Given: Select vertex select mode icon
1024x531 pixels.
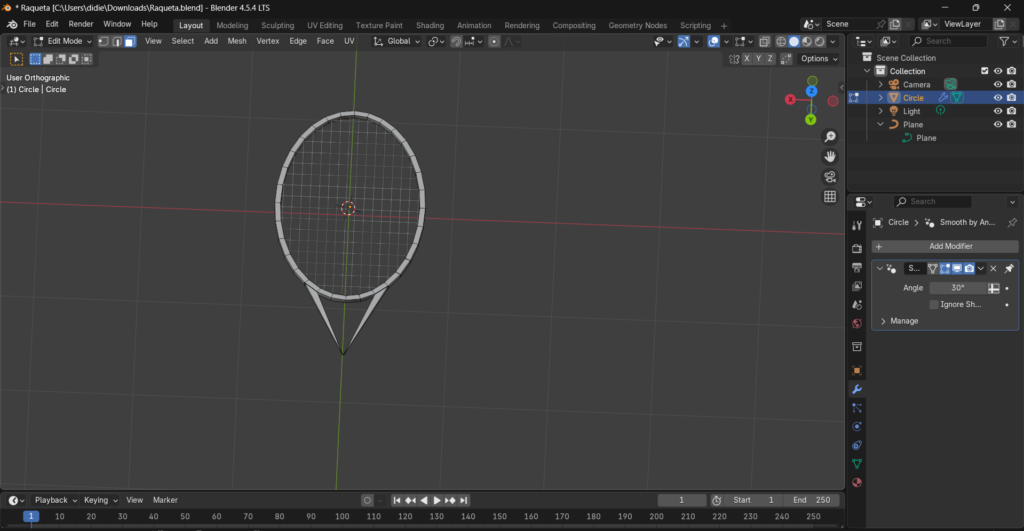Looking at the screenshot, I should click(x=104, y=41).
